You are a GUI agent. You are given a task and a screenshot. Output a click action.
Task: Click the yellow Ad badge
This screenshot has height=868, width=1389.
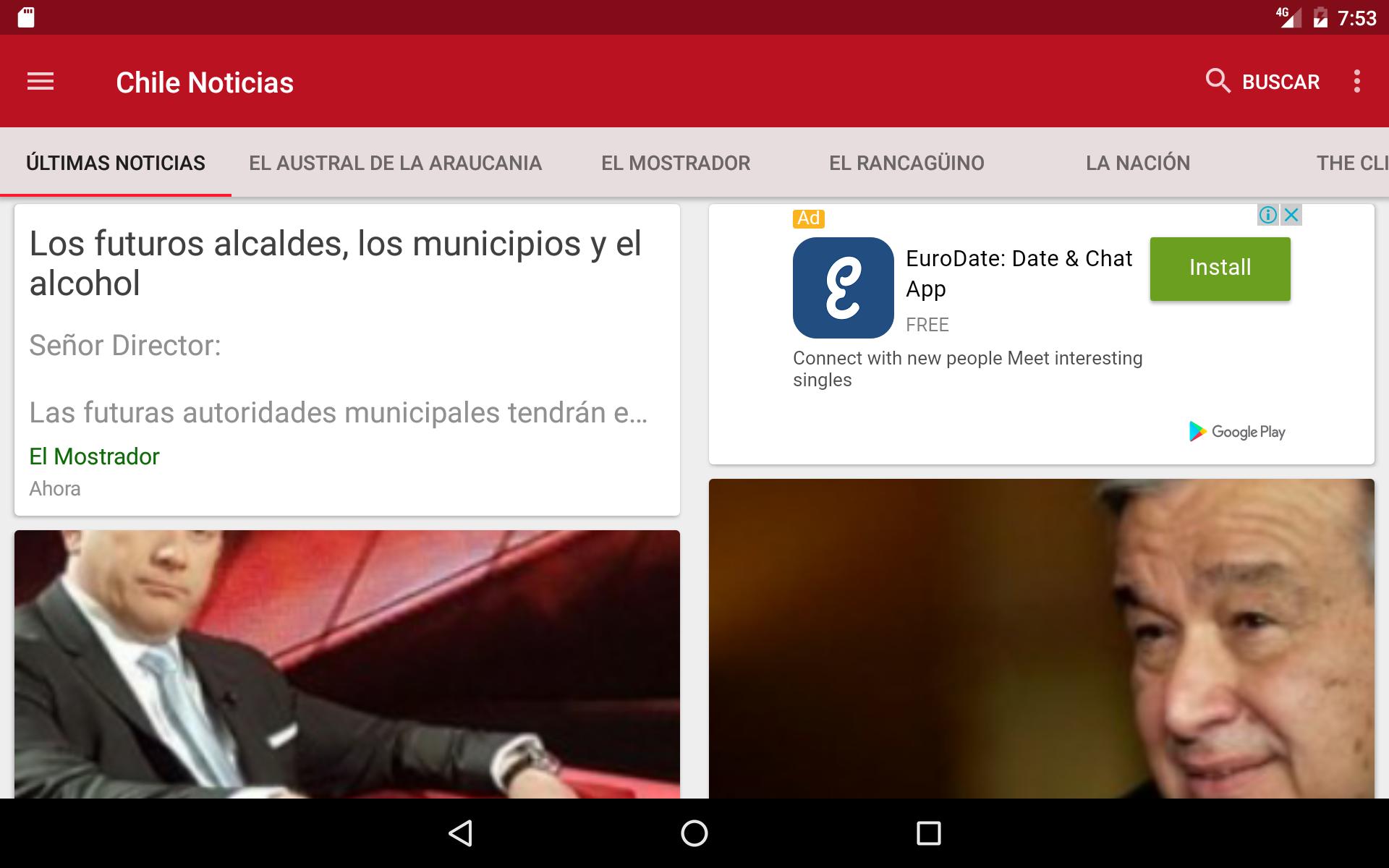pos(809,218)
